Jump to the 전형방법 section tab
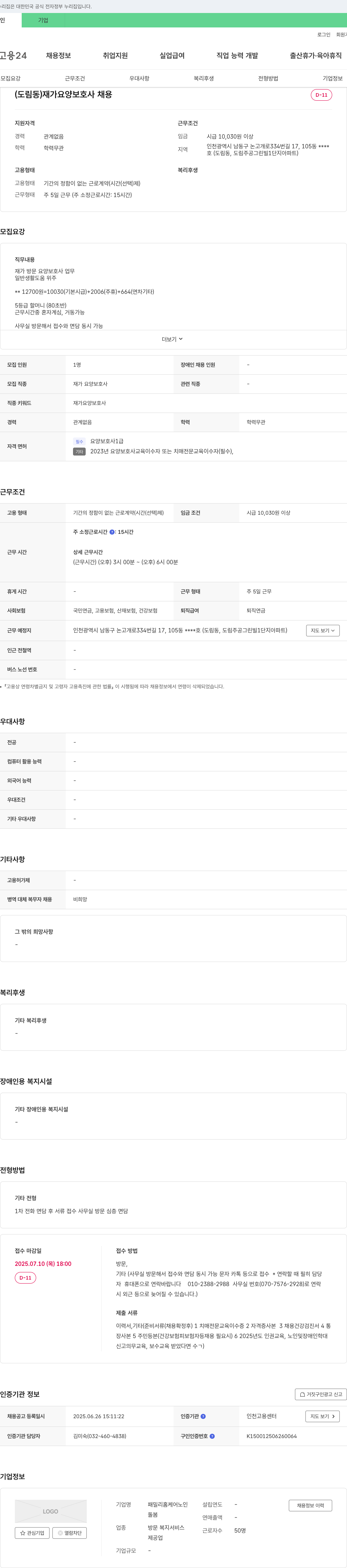Image resolution: width=347 pixels, height=1568 pixels. 268,79
